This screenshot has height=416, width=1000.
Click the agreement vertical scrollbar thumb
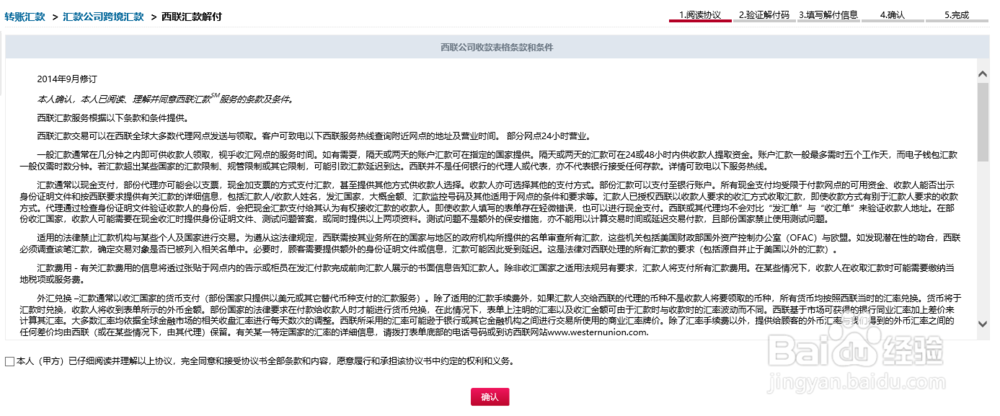point(983,123)
